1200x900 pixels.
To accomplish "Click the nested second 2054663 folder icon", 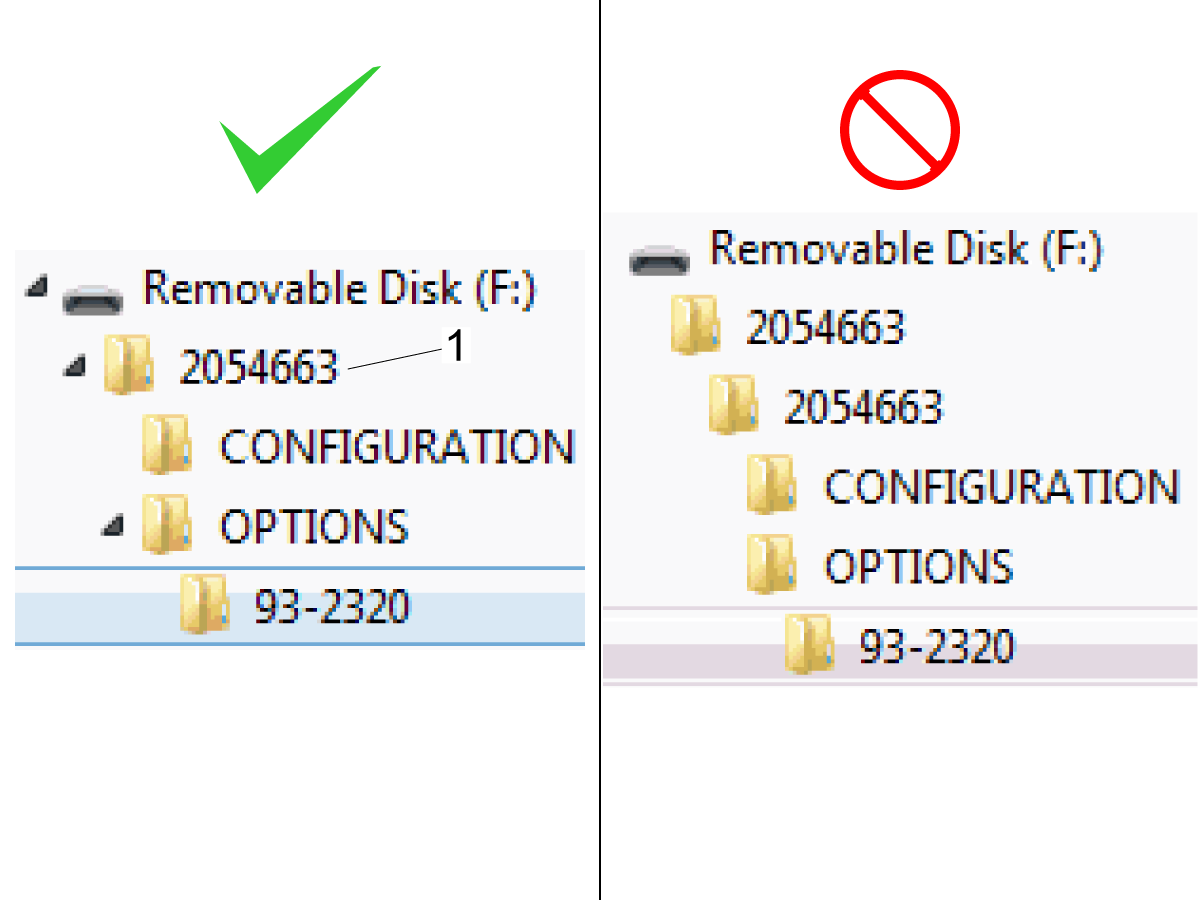I will 734,404.
